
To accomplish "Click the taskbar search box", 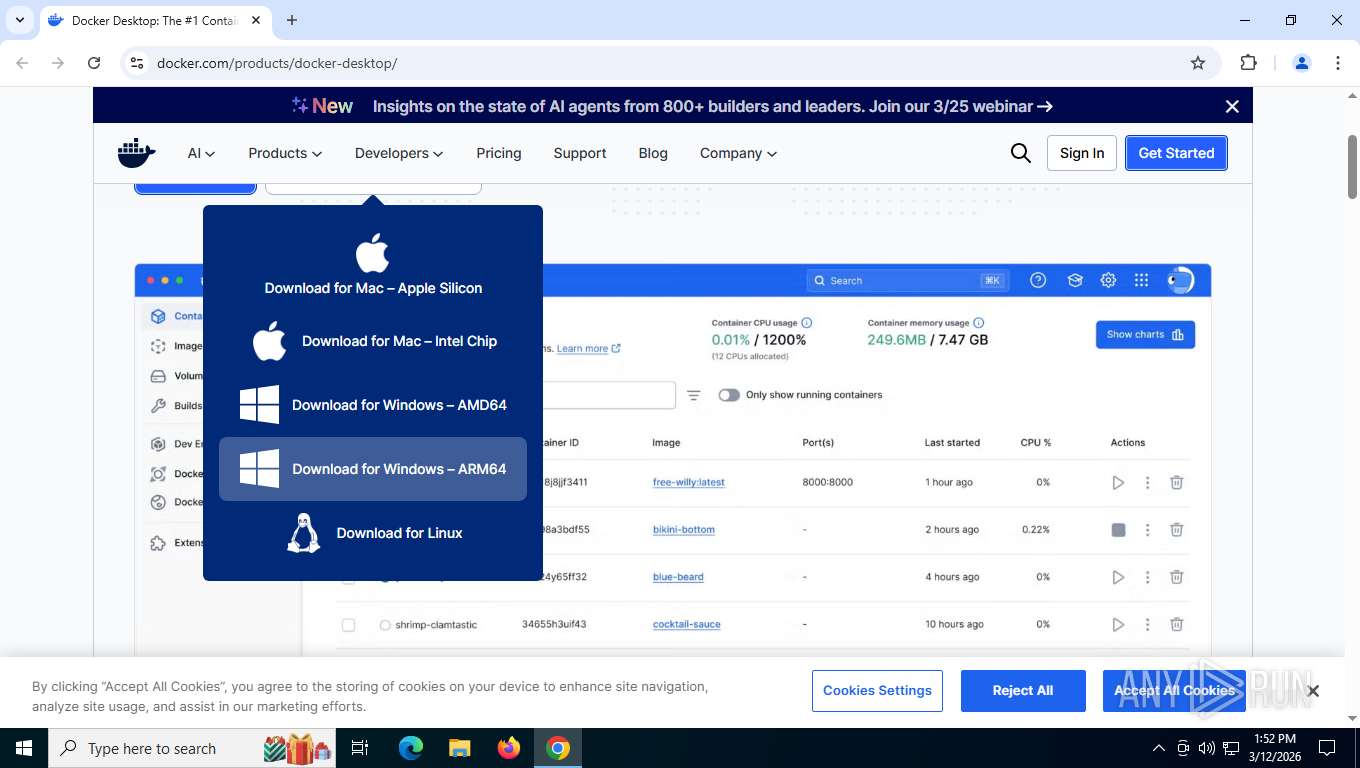I will click(x=193, y=748).
